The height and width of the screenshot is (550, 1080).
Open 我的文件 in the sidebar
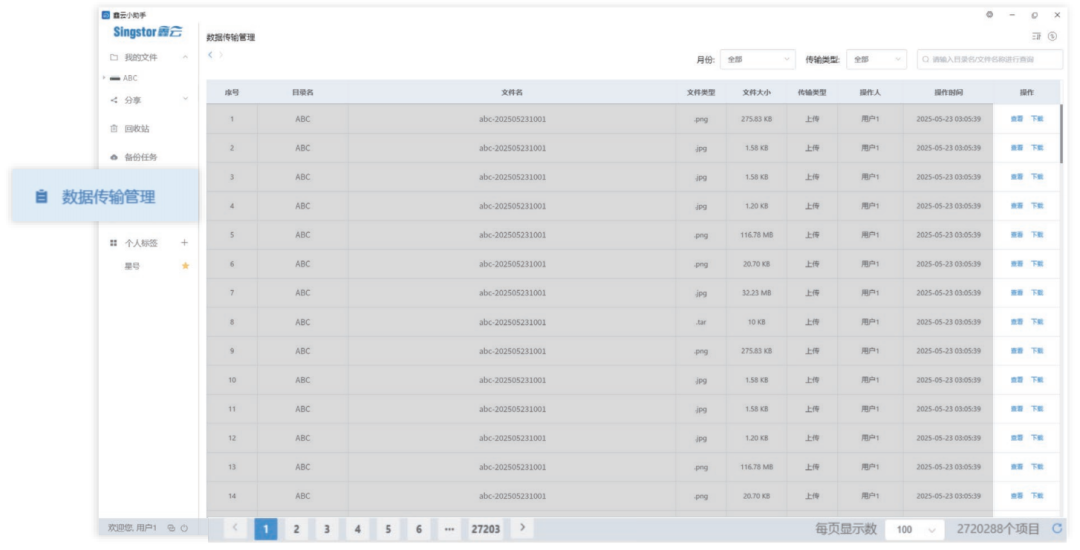coord(141,57)
